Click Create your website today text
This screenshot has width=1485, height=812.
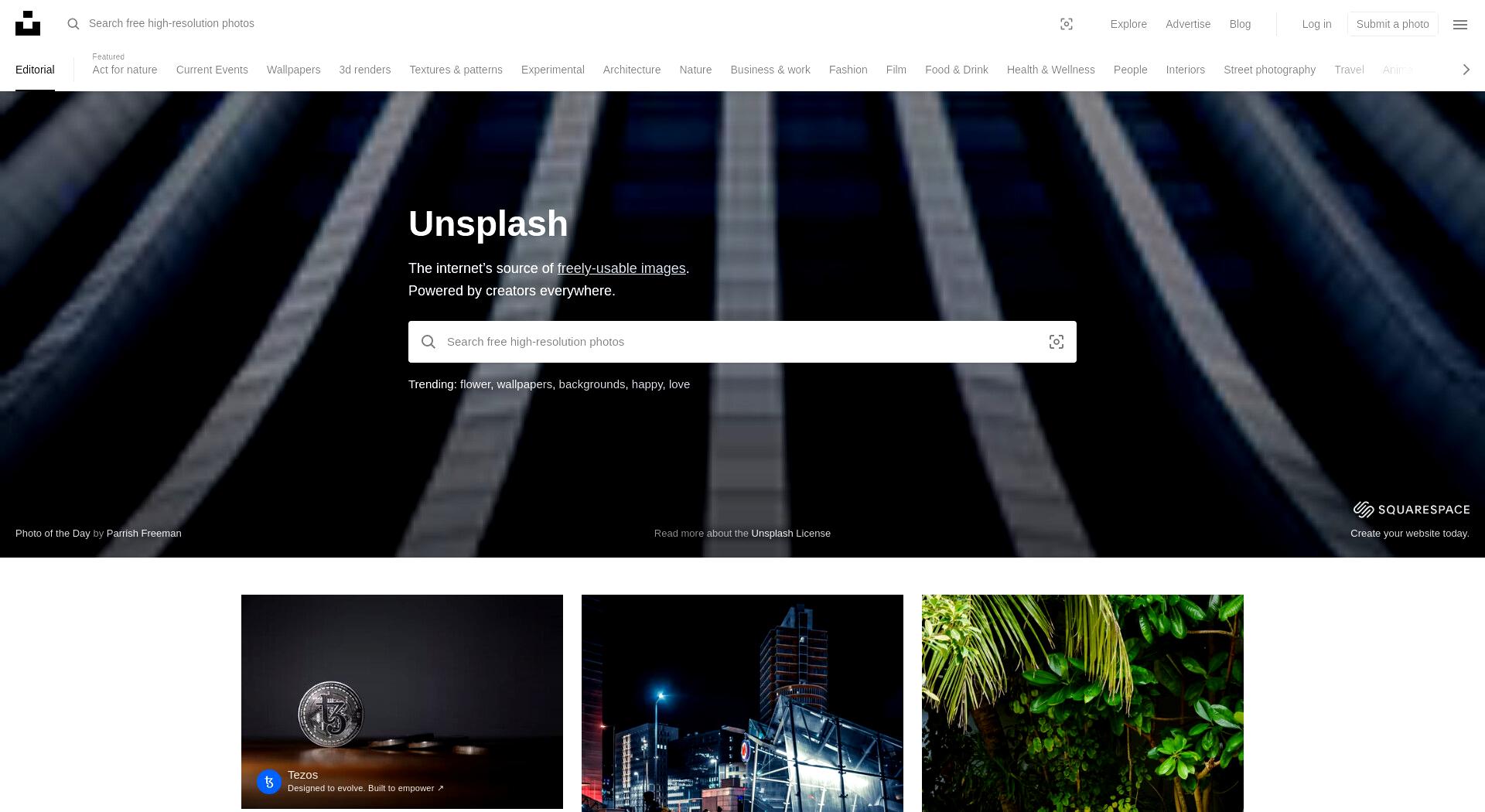[x=1409, y=534]
